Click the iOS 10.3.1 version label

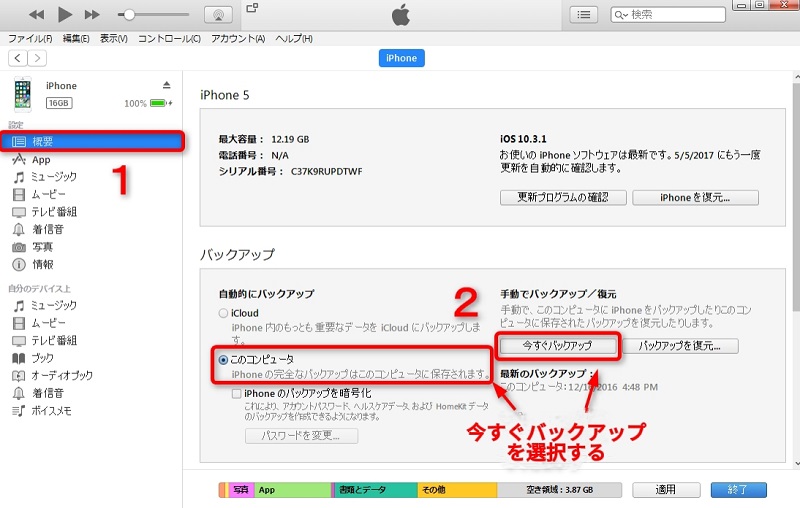coord(523,139)
